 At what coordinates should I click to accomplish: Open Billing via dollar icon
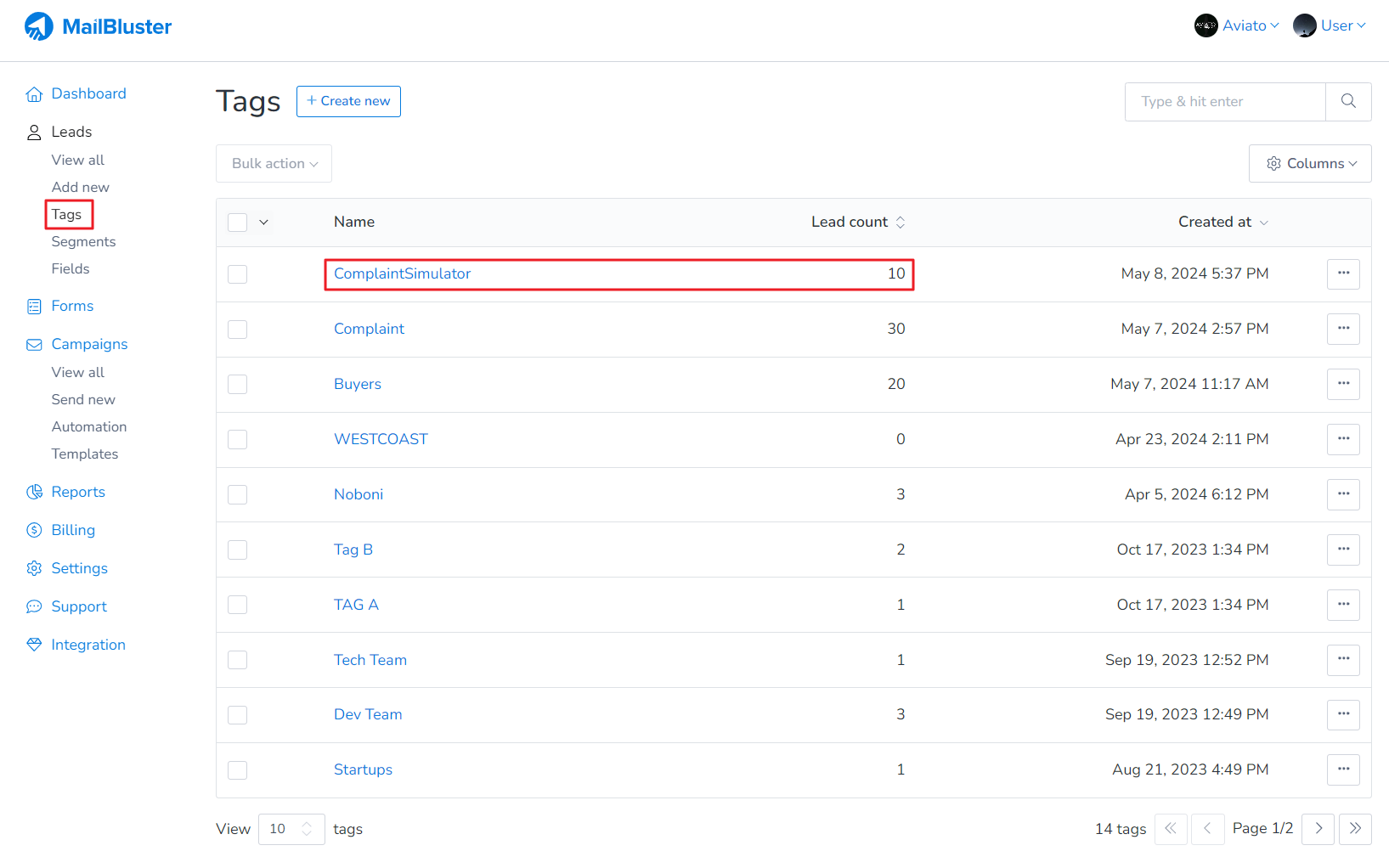coord(34,531)
